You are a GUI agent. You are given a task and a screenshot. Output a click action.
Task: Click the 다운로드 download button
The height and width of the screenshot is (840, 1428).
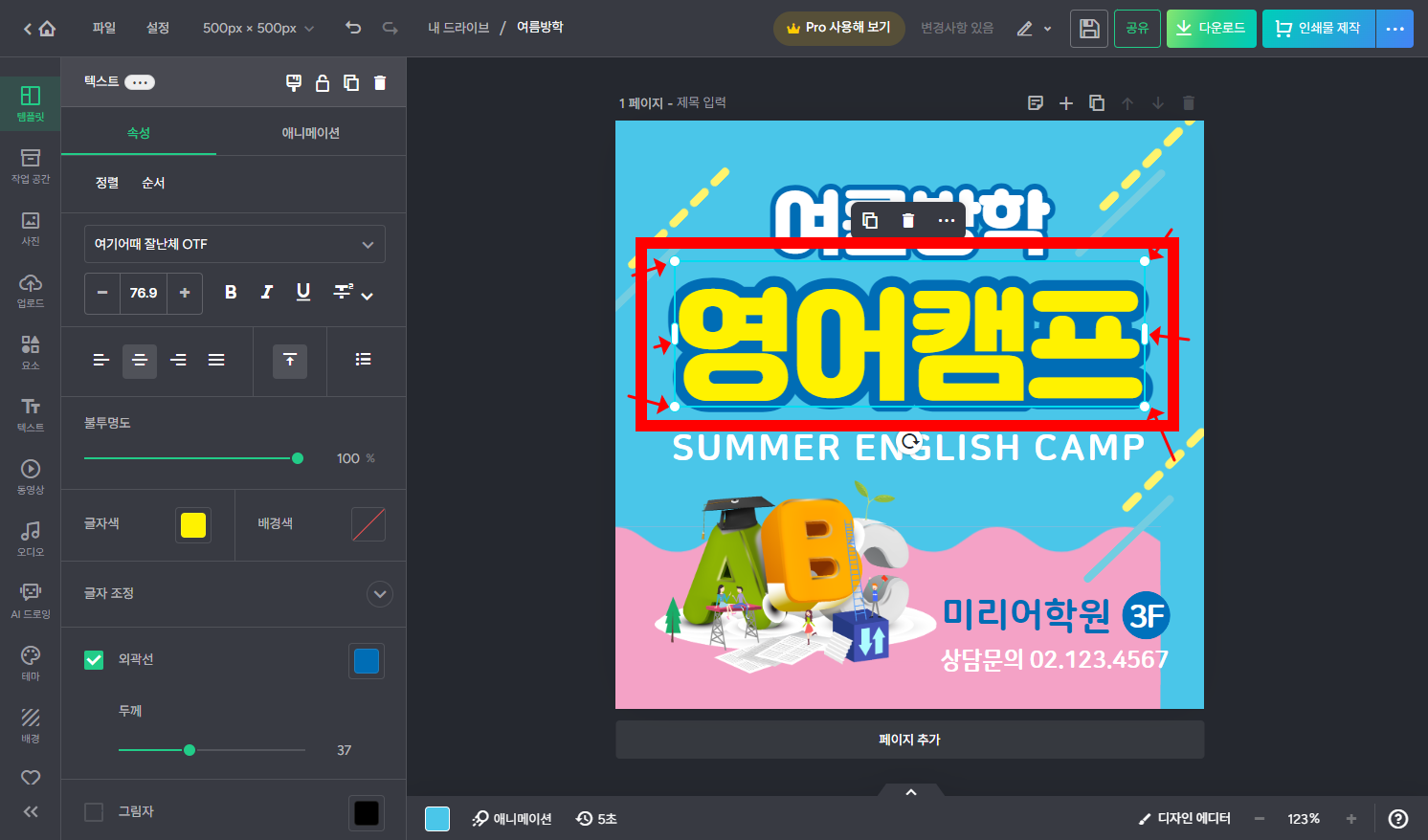click(1211, 28)
